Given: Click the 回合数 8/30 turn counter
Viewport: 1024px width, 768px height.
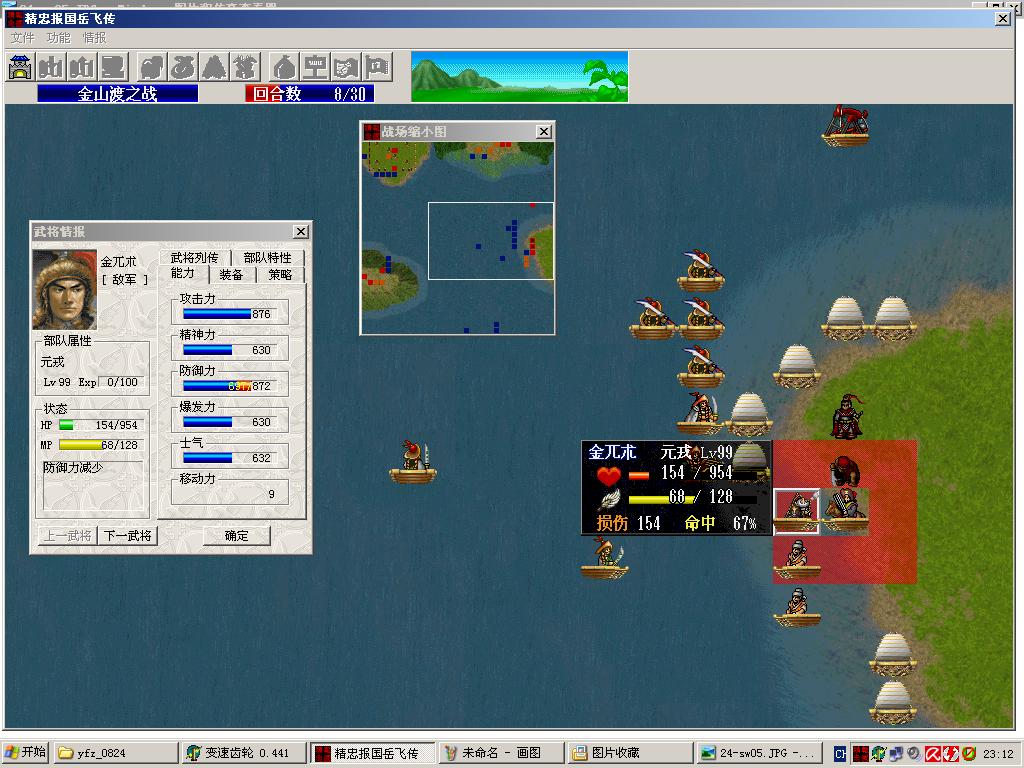Looking at the screenshot, I should [310, 94].
